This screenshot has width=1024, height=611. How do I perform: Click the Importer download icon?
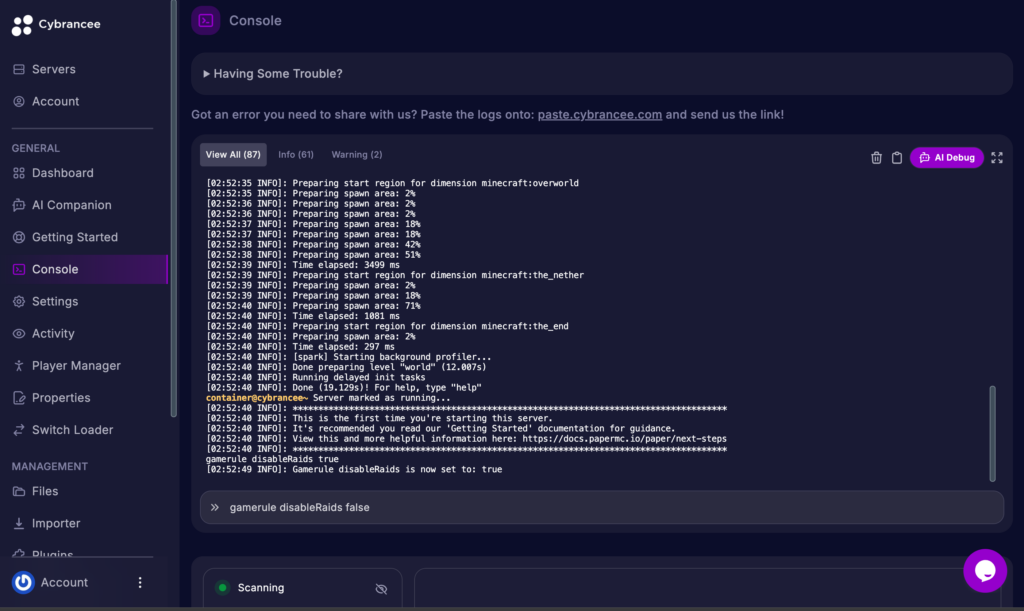click(19, 523)
